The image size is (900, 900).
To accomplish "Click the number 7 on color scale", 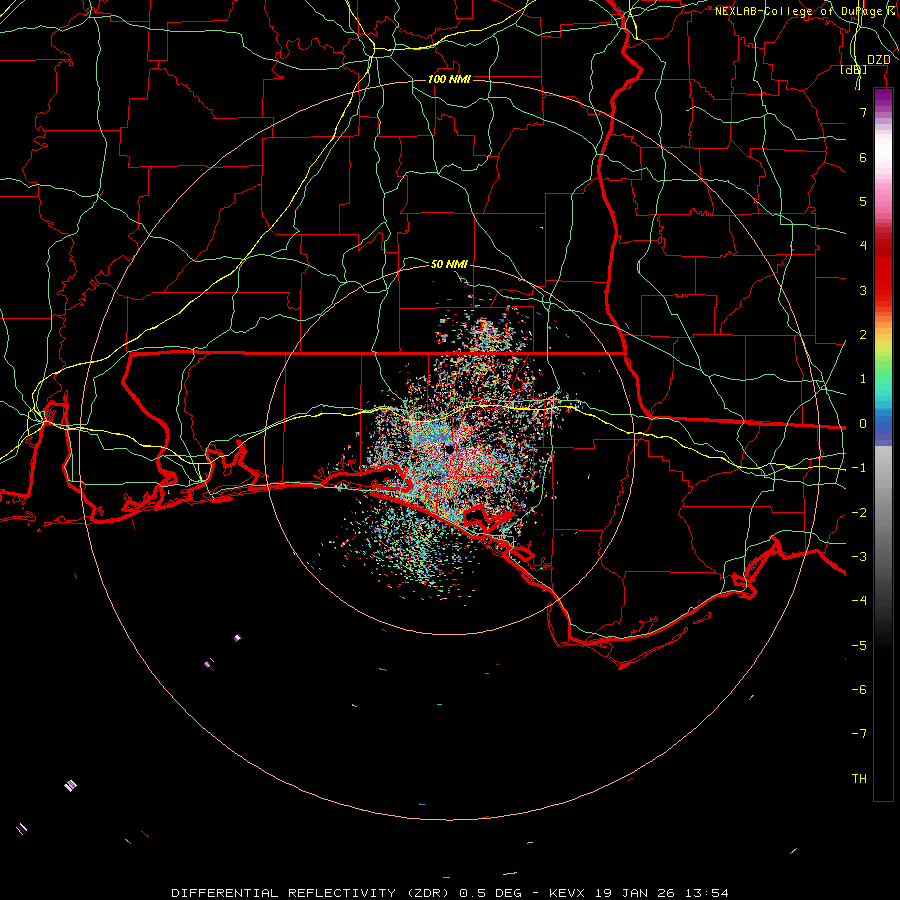I will pos(863,112).
